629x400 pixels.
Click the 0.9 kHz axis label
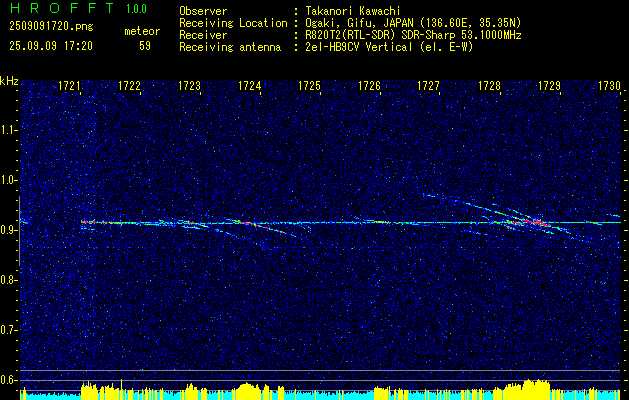pos(8,230)
